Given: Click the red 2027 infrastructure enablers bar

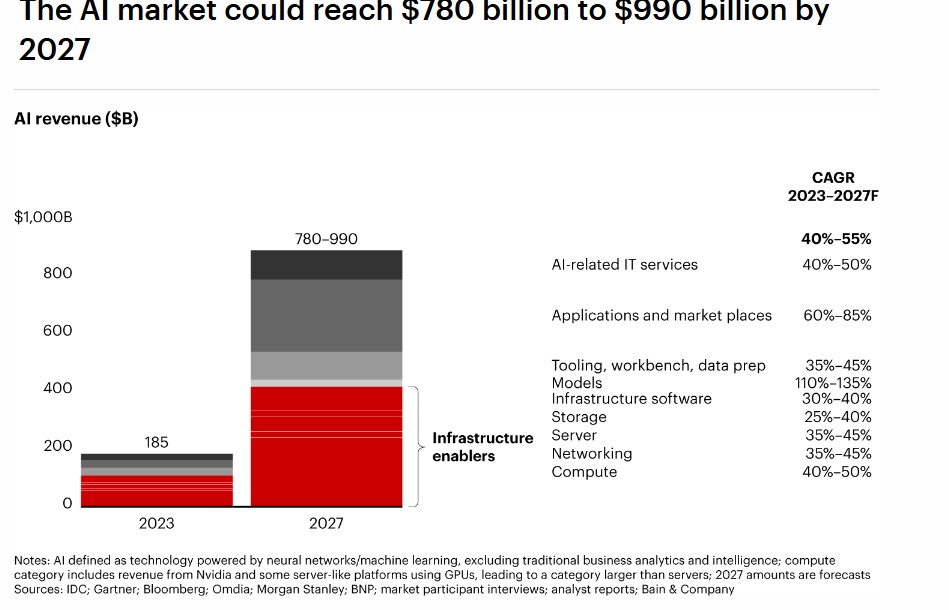Looking at the screenshot, I should point(326,447).
